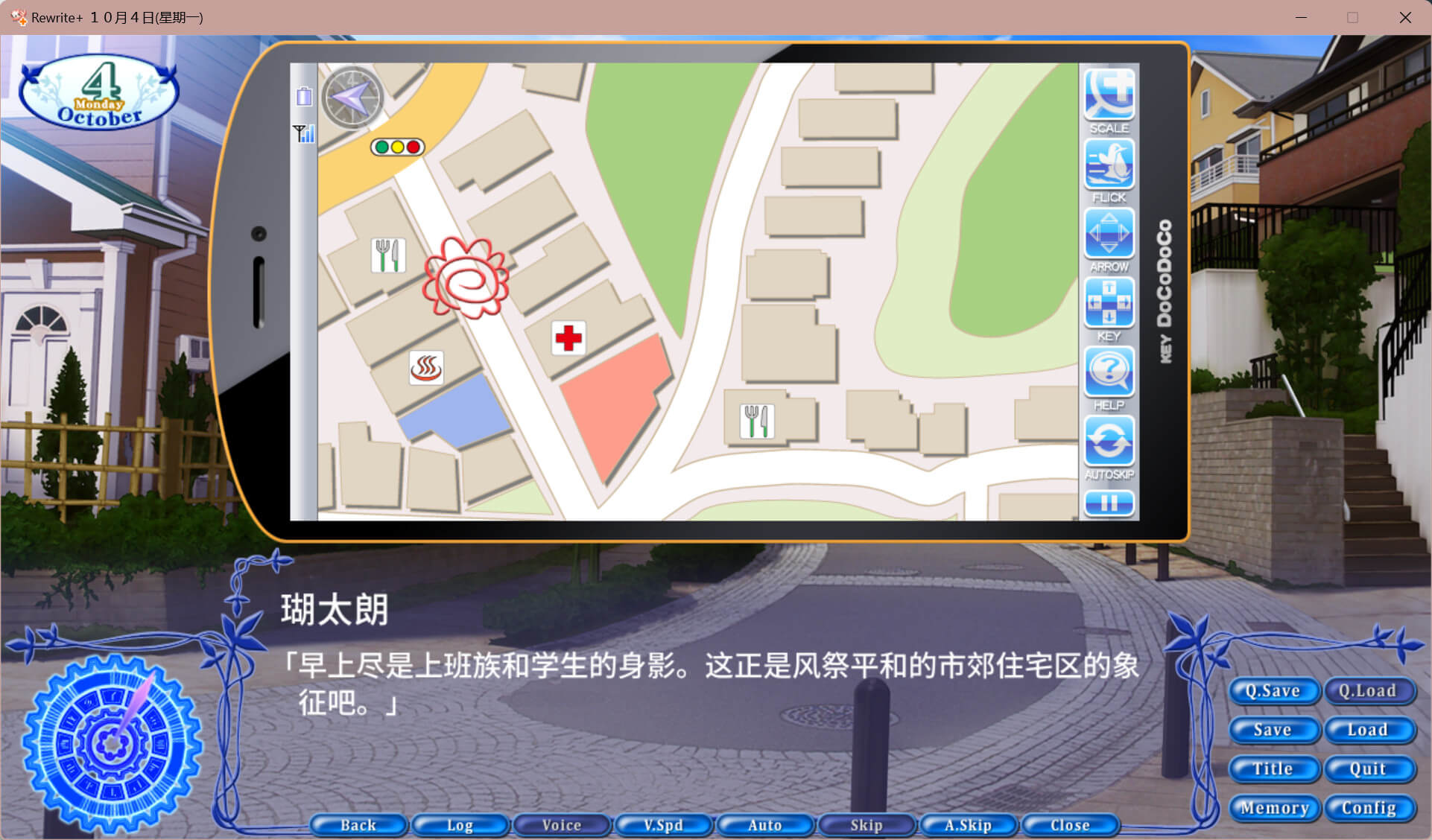This screenshot has width=1432, height=840.
Task: Toggle the Skip mode button
Action: (x=866, y=825)
